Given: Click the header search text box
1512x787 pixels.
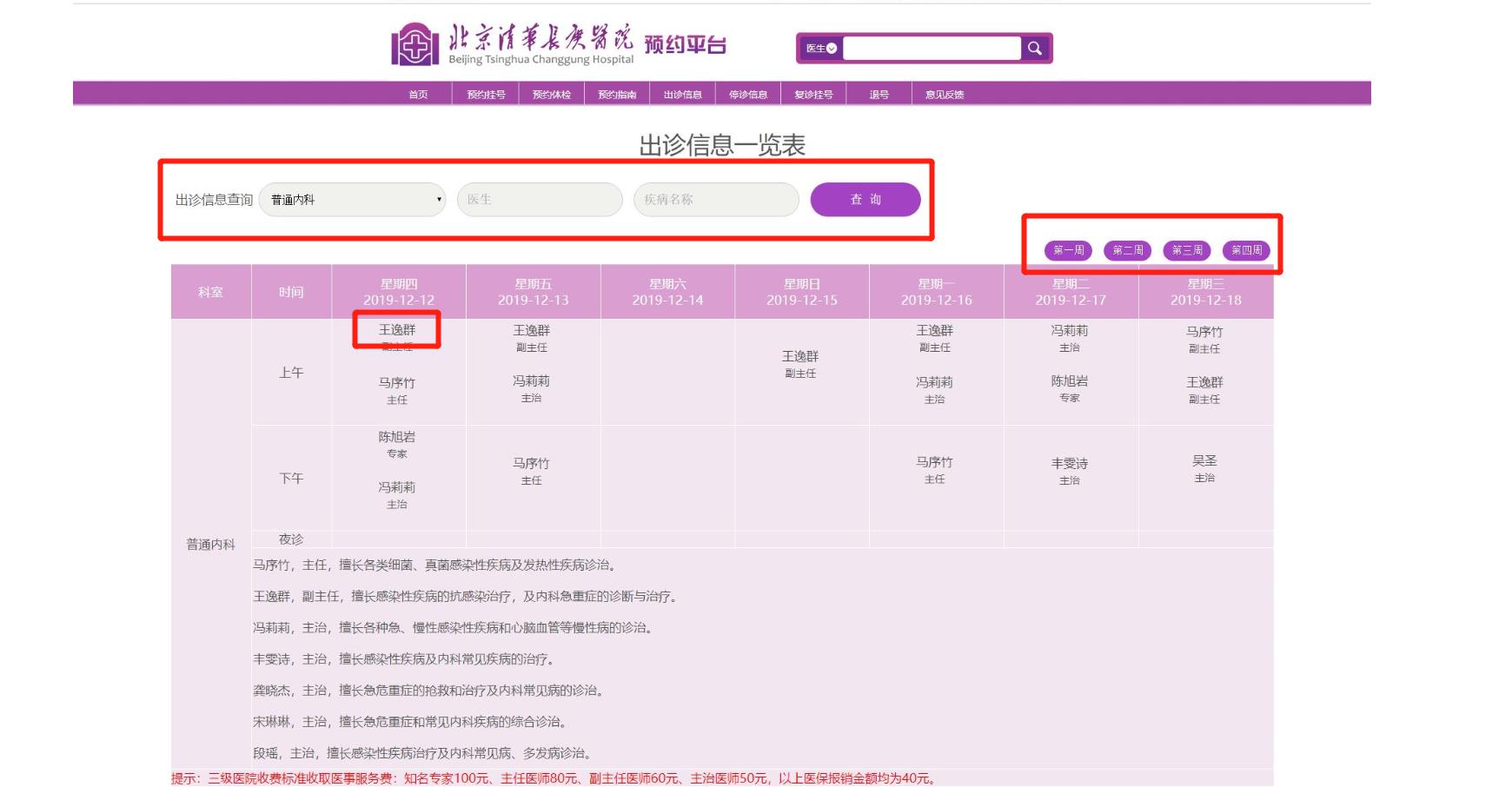Looking at the screenshot, I should pyautogui.click(x=931, y=49).
